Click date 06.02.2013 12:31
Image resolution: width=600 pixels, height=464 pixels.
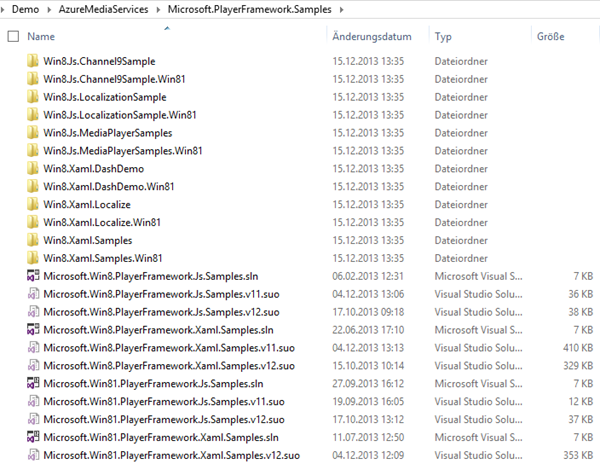(x=368, y=276)
